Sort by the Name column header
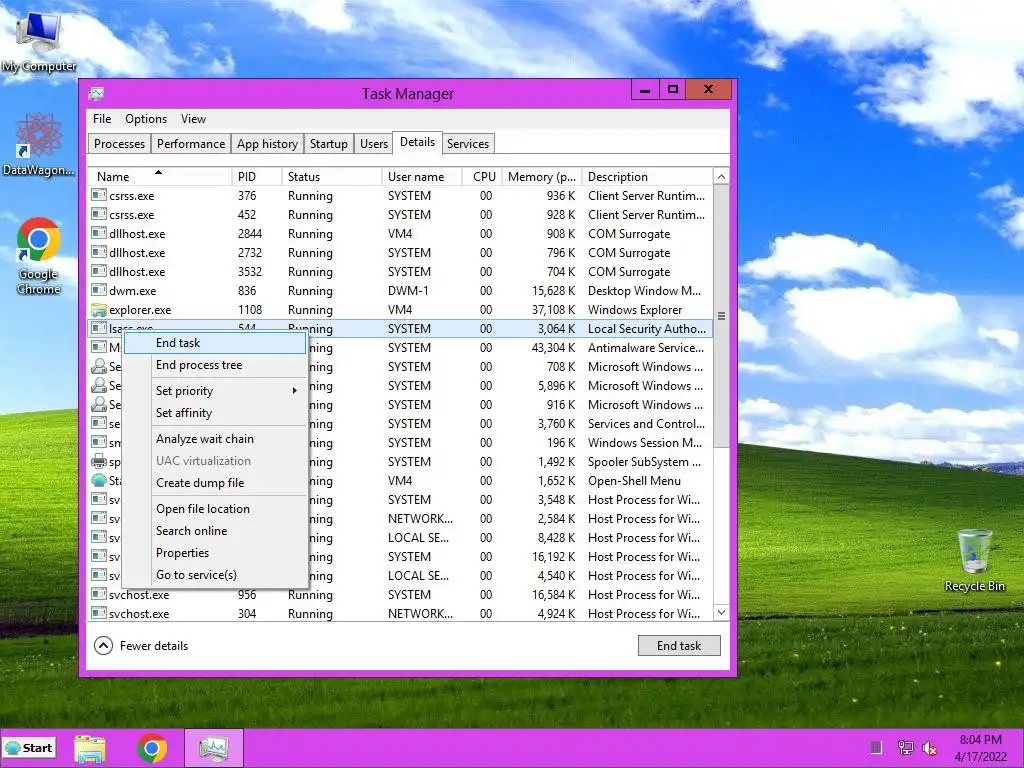 click(x=159, y=176)
